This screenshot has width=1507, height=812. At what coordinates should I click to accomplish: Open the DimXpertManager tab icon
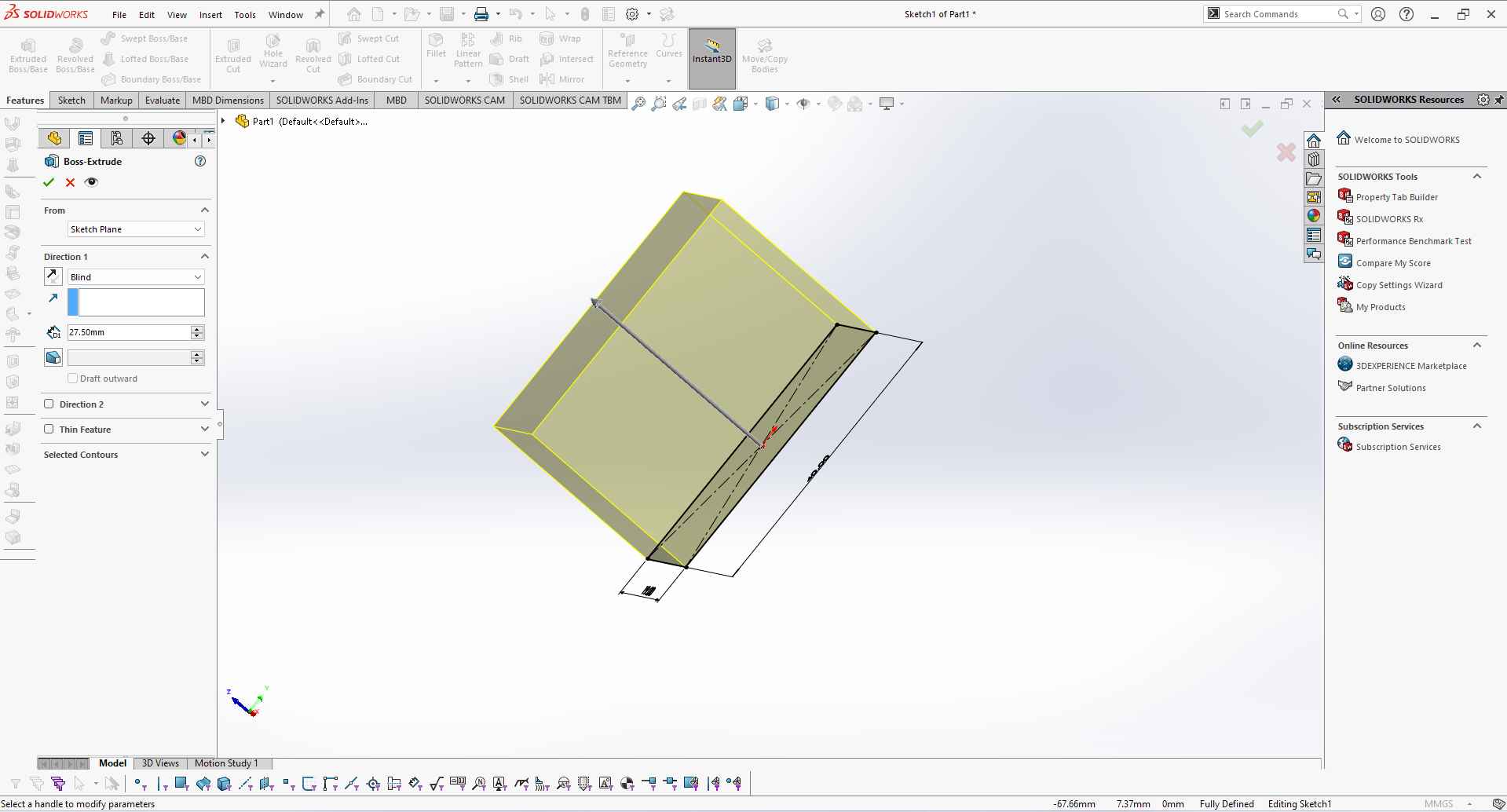pos(148,138)
